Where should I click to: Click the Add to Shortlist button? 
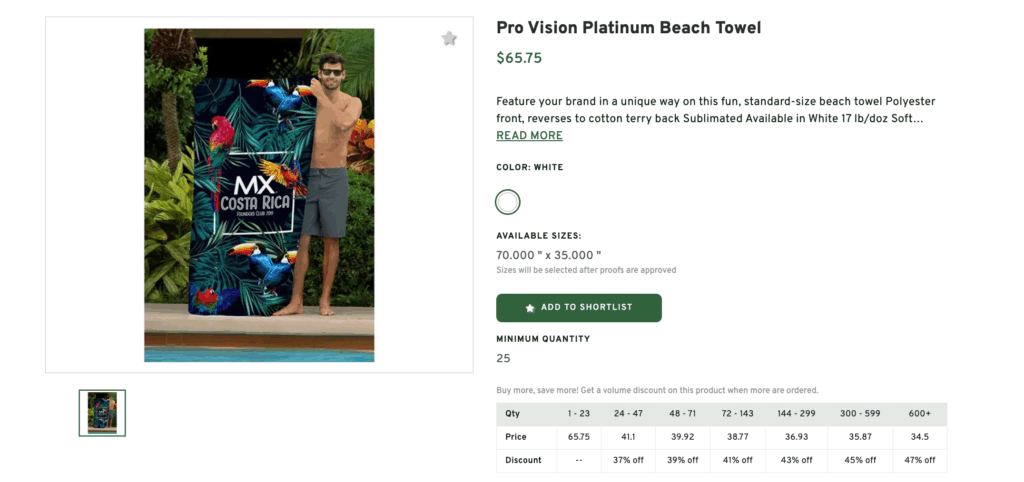578,307
